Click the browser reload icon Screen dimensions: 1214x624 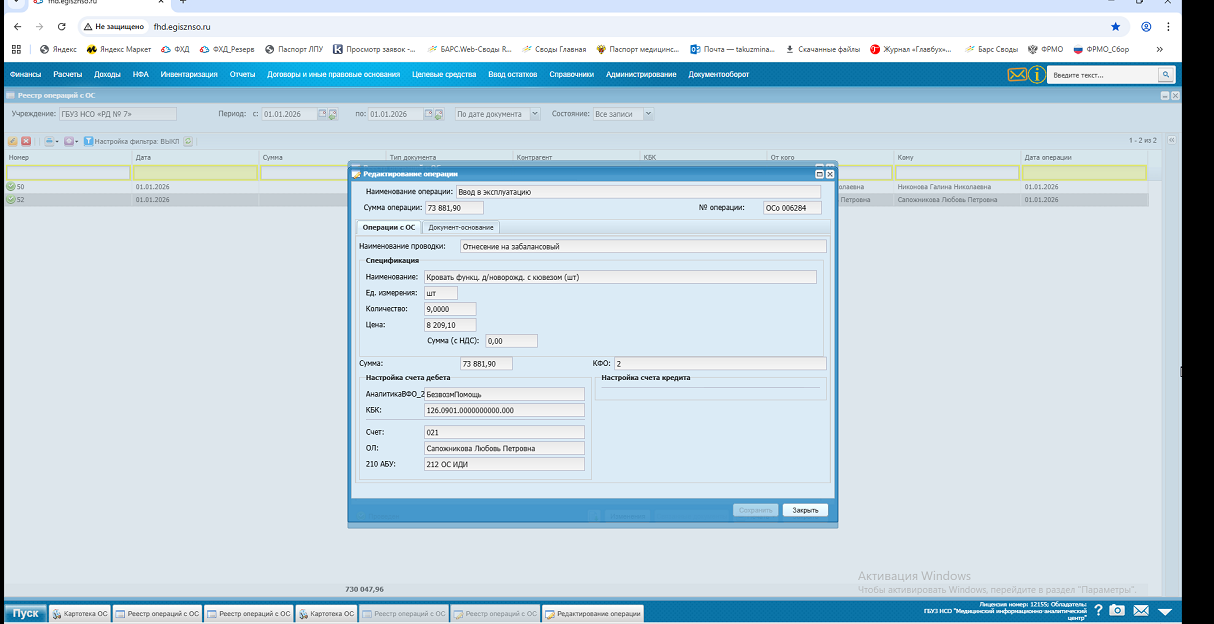tap(62, 26)
